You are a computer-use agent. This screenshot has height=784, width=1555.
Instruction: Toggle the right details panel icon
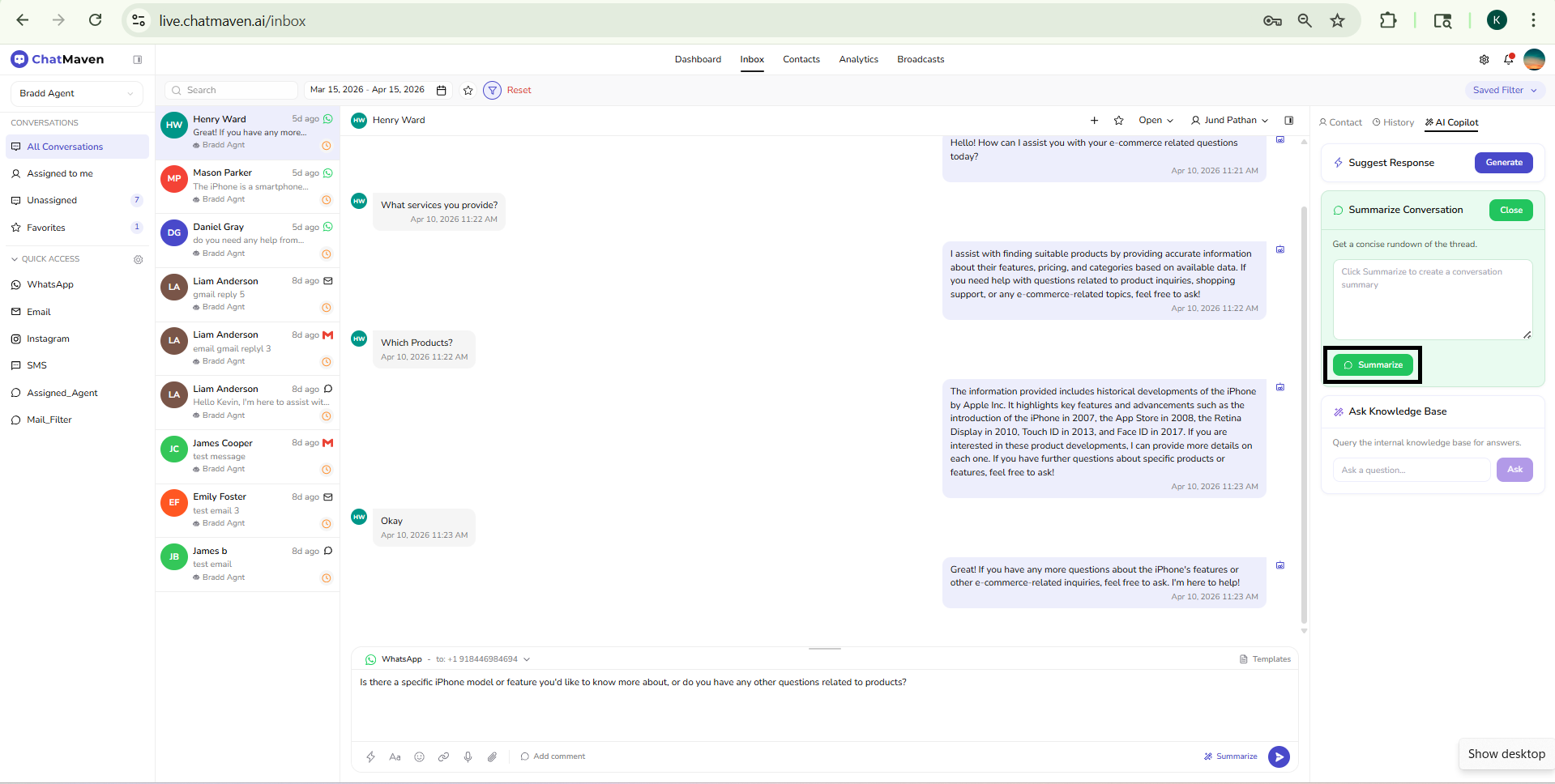1288,120
